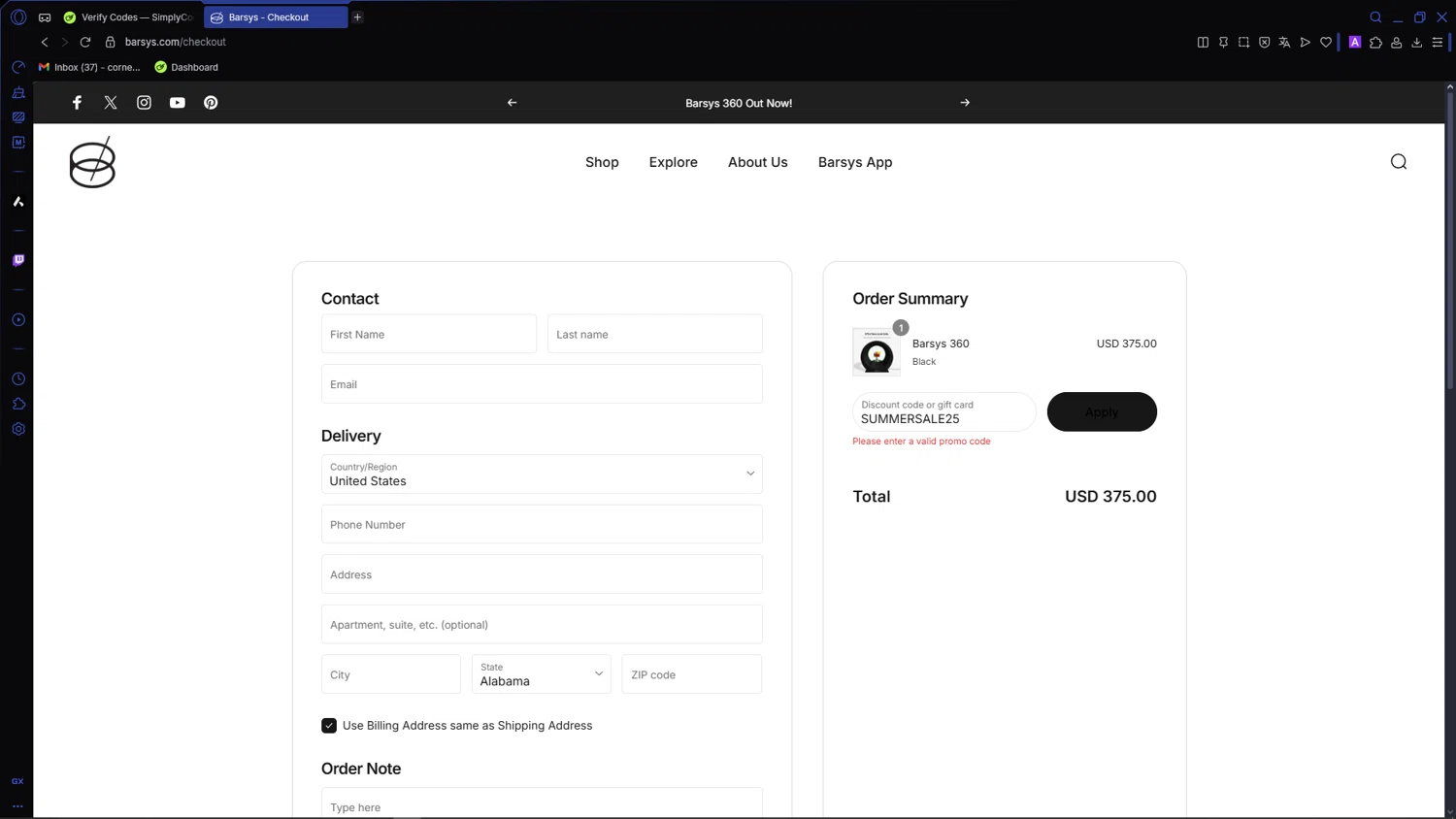Open the Shop menu
This screenshot has width=1456, height=819.
pos(602,162)
